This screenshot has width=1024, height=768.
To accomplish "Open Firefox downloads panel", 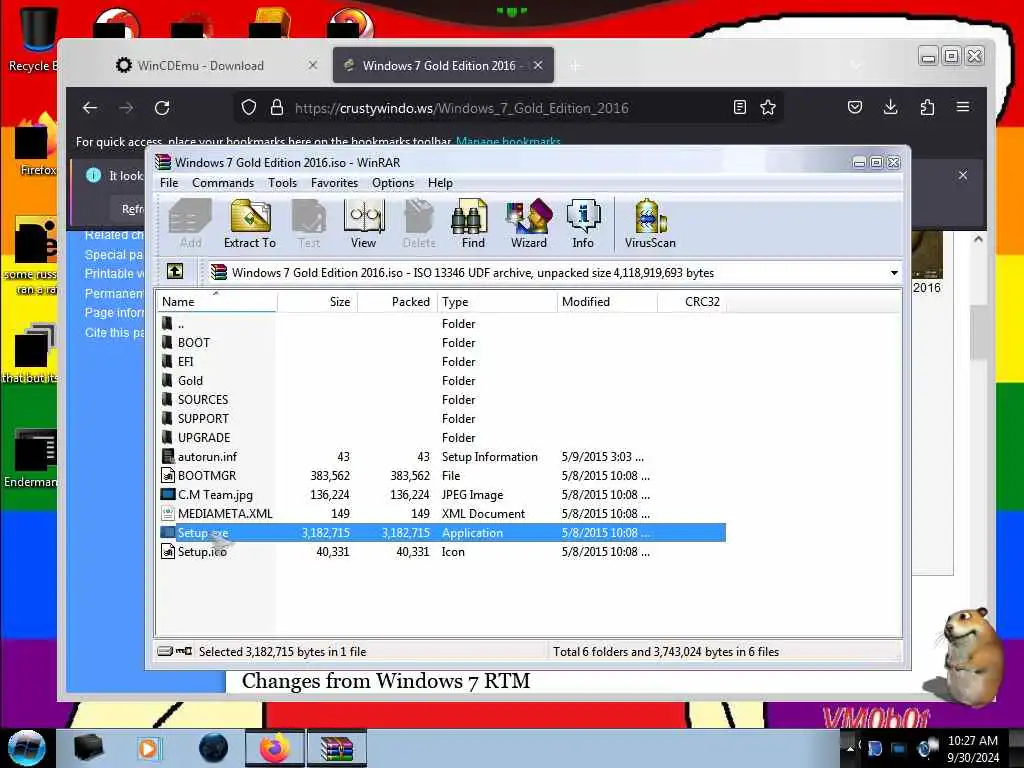I will (x=890, y=107).
